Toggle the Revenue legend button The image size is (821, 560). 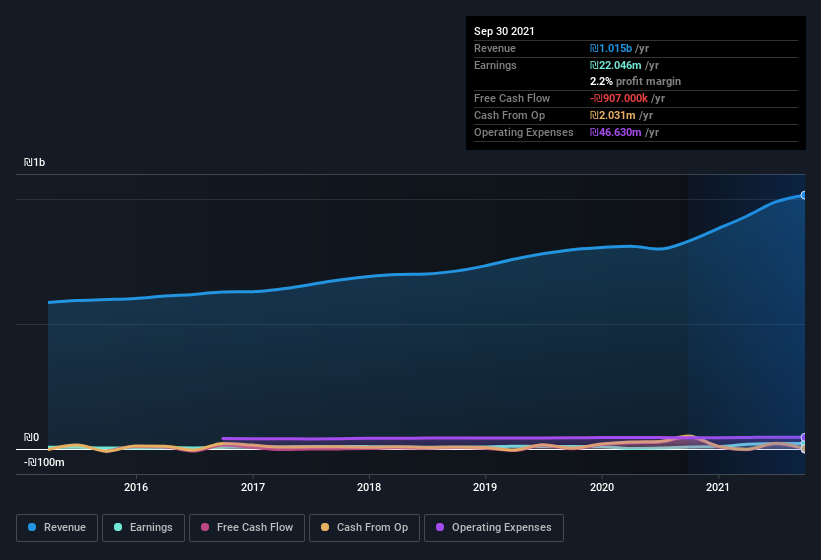[57, 528]
